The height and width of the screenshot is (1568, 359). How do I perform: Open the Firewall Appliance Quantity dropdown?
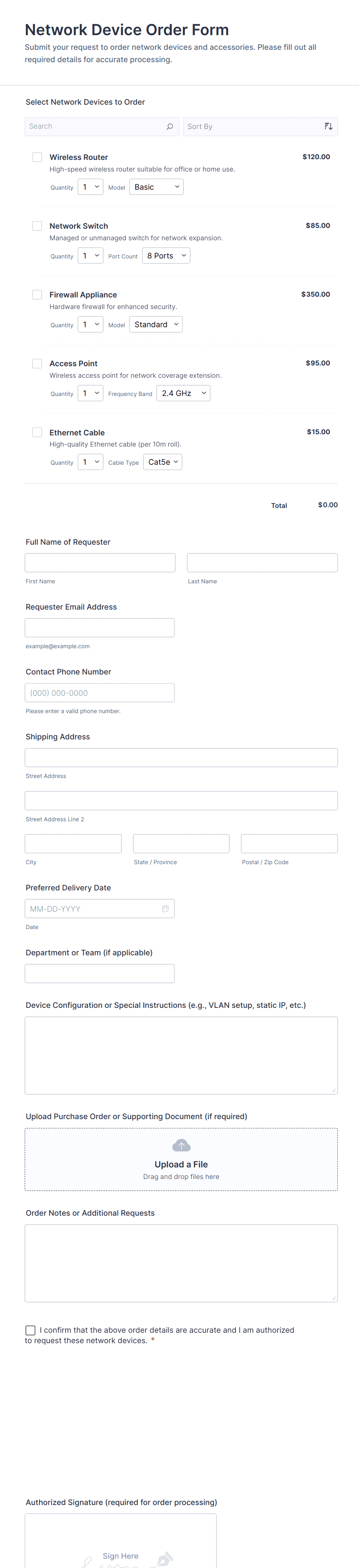90,324
